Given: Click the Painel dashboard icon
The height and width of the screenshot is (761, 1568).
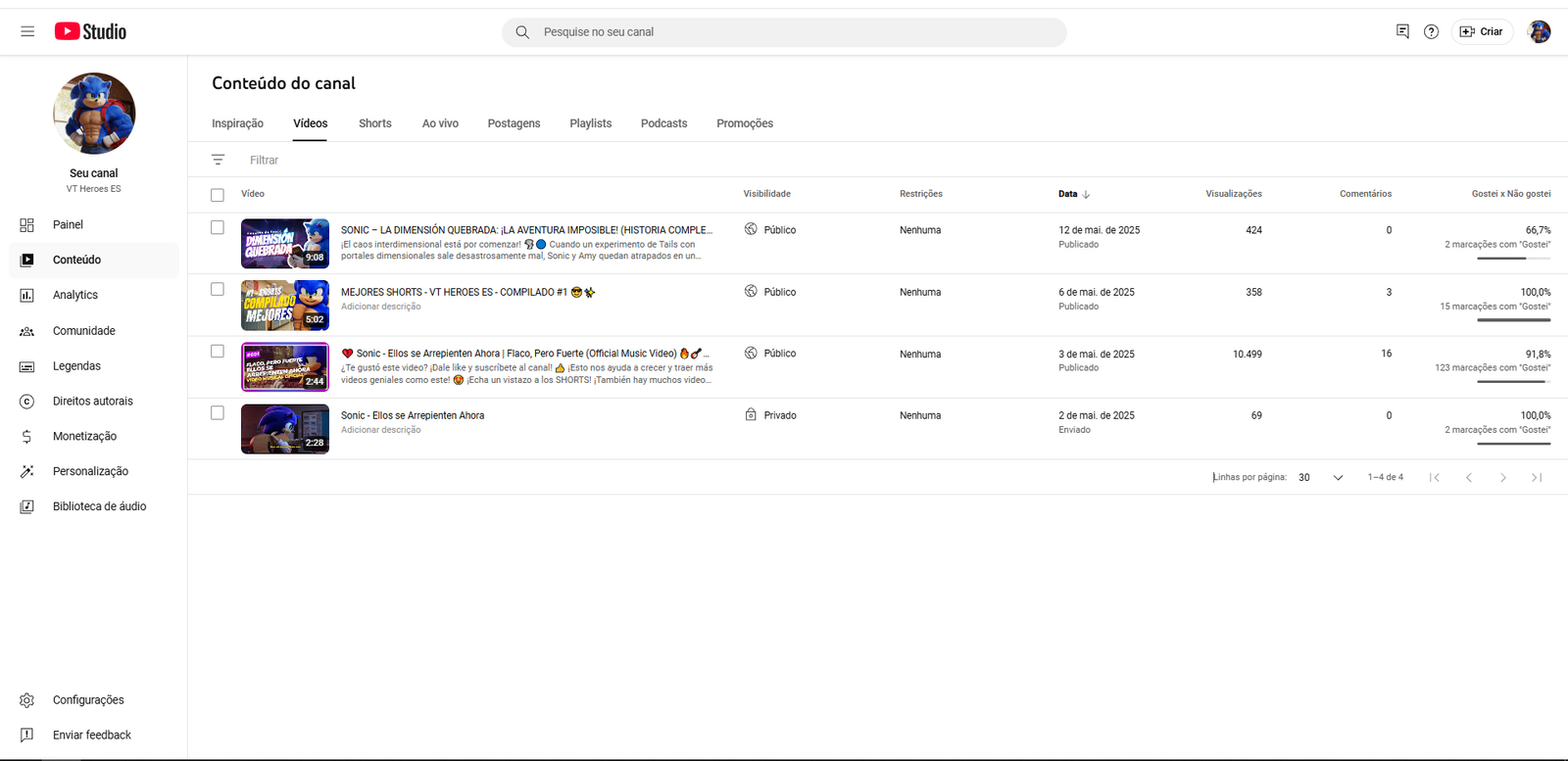Looking at the screenshot, I should tap(26, 224).
